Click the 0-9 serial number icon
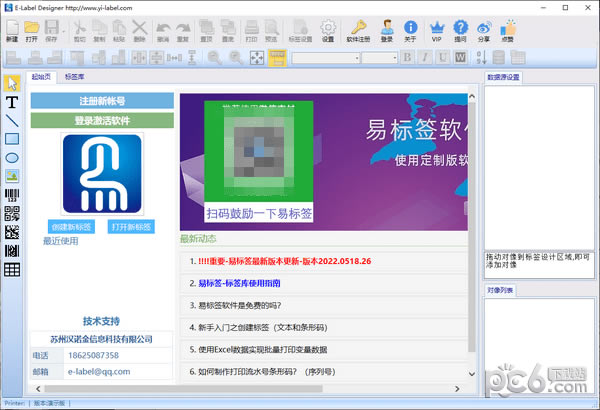The image size is (600, 410). pyautogui.click(x=481, y=58)
